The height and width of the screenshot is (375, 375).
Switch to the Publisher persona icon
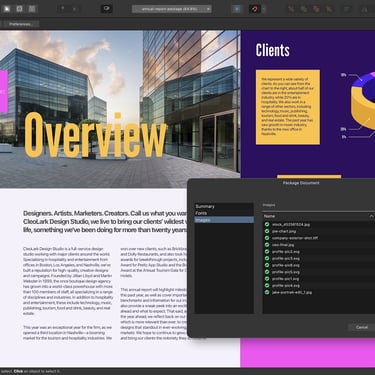[7, 9]
